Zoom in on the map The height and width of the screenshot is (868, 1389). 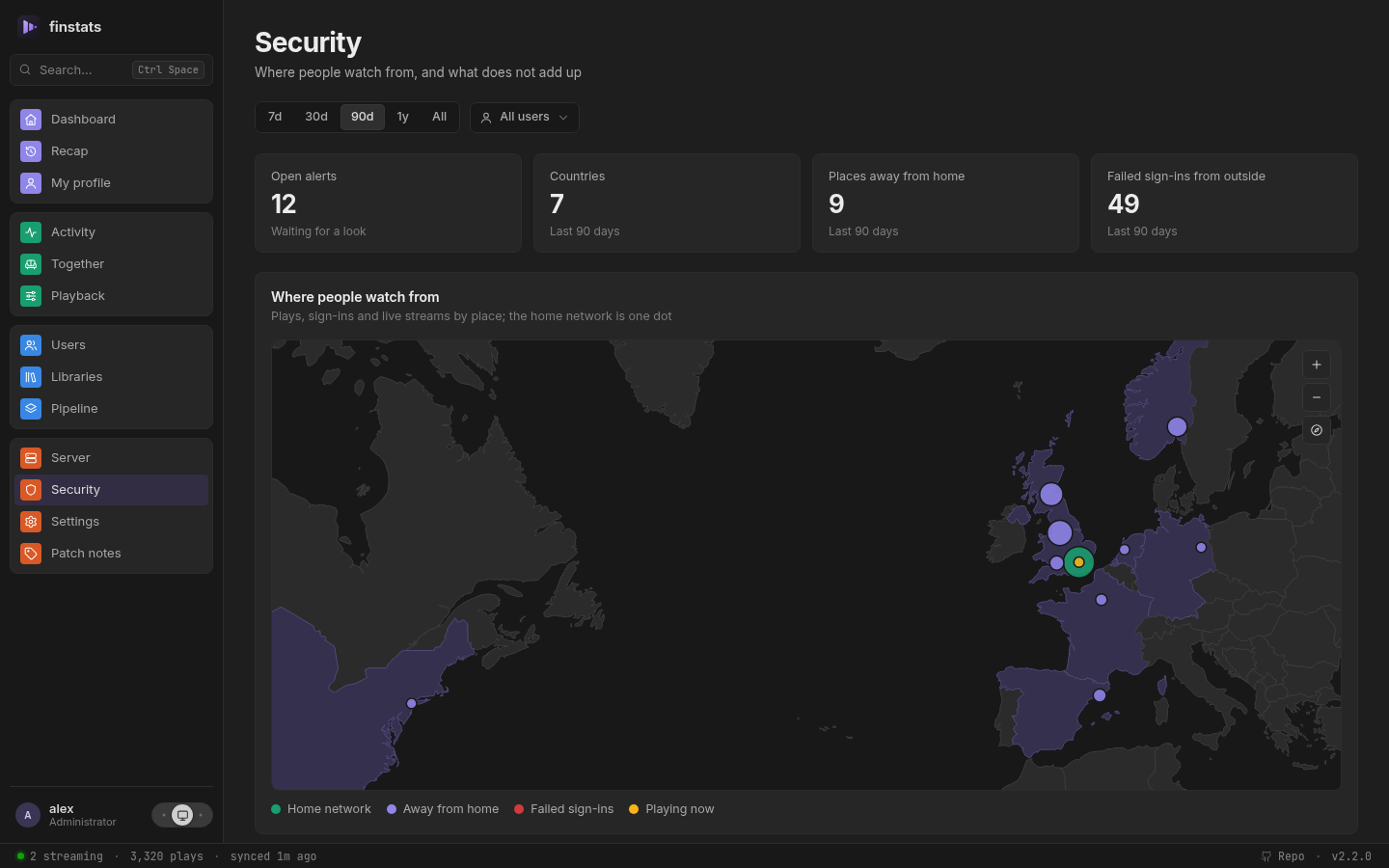1317,365
